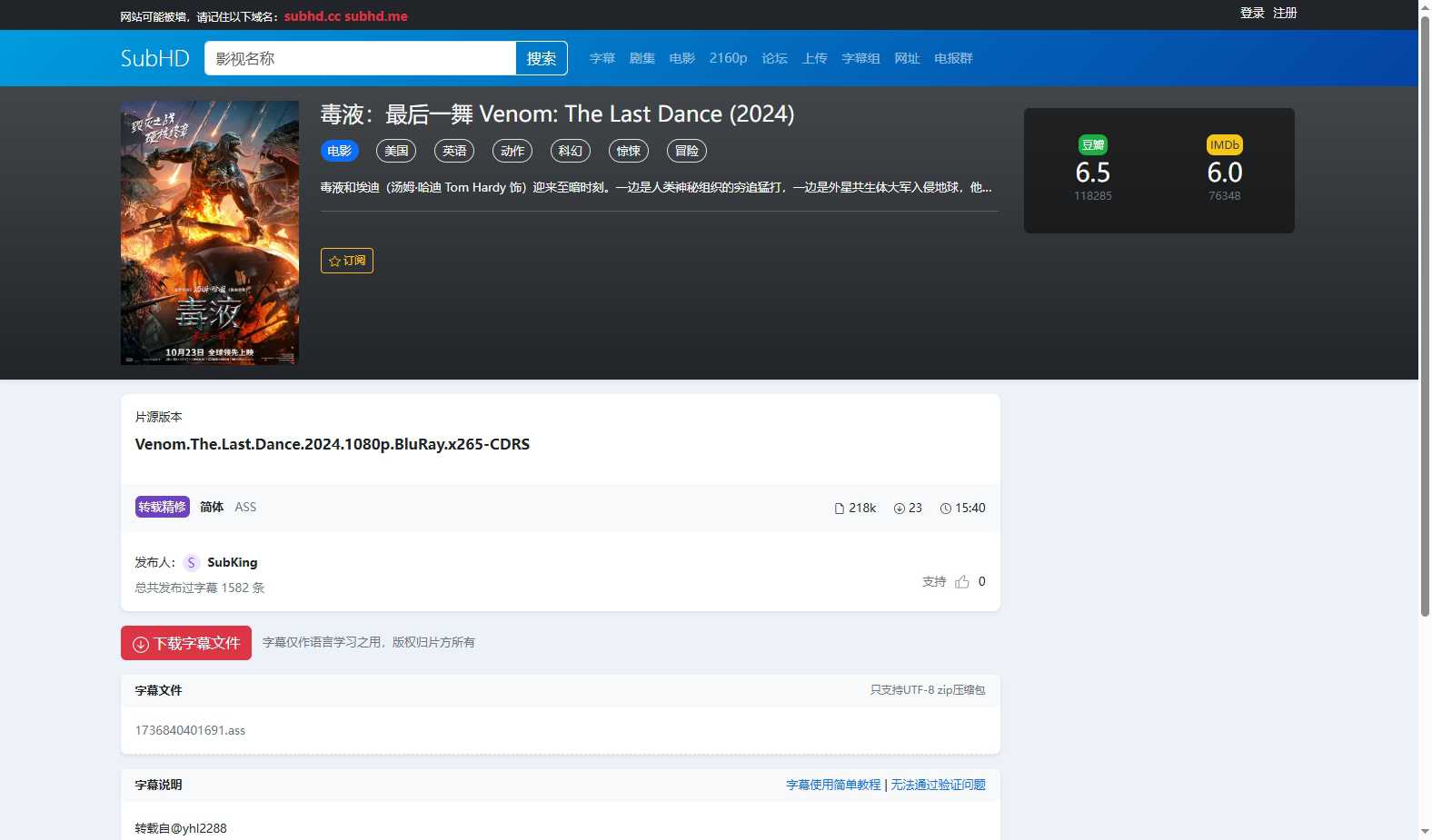The image size is (1432, 840).
Task: Select the 科幻 tag
Action: point(571,151)
